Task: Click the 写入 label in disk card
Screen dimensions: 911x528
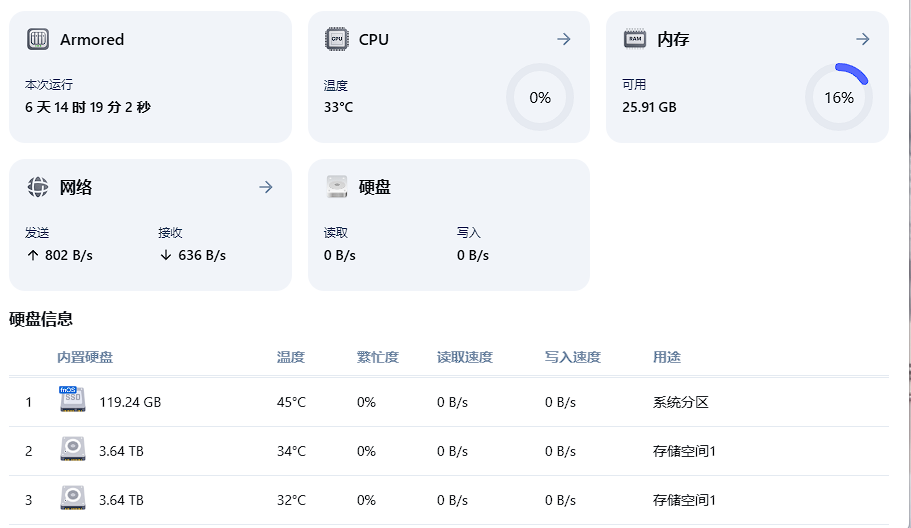Action: coord(468,233)
